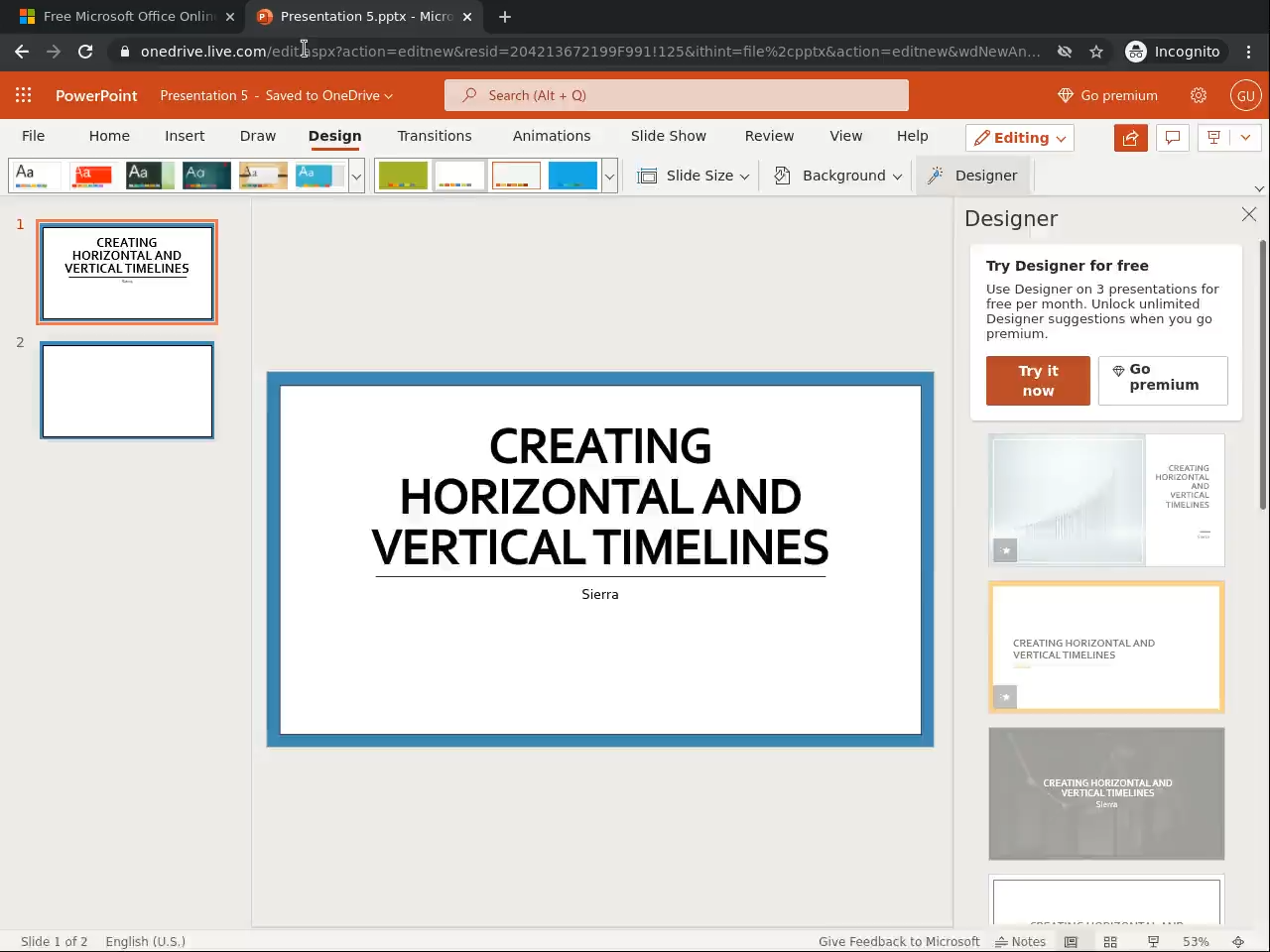Select the blue theme variant swatch

click(x=572, y=176)
